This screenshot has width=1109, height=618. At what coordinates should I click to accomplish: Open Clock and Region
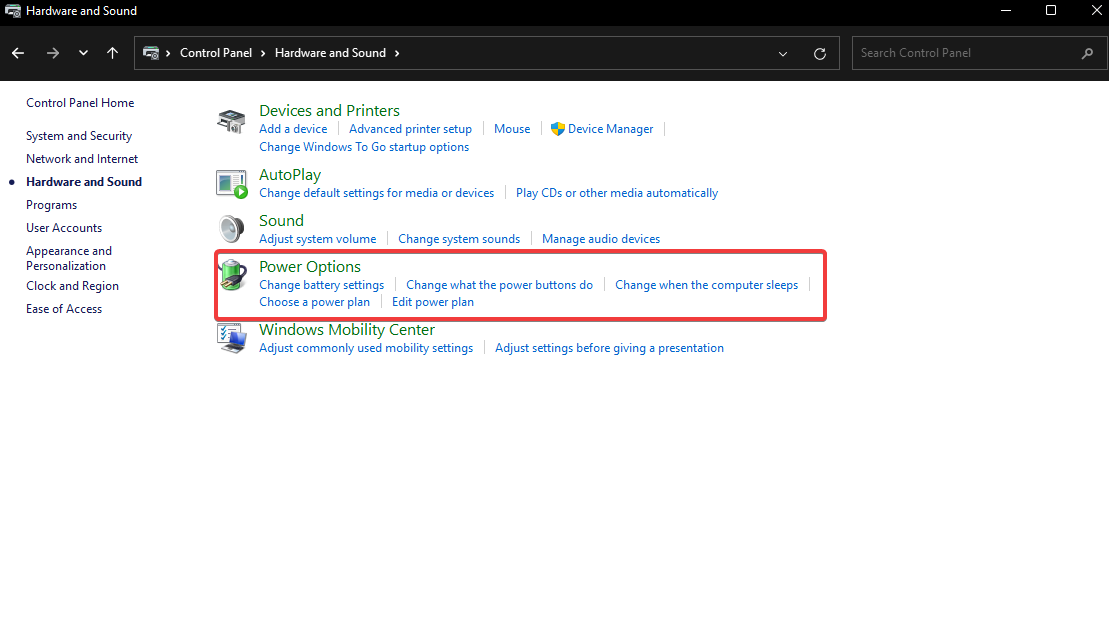click(72, 286)
